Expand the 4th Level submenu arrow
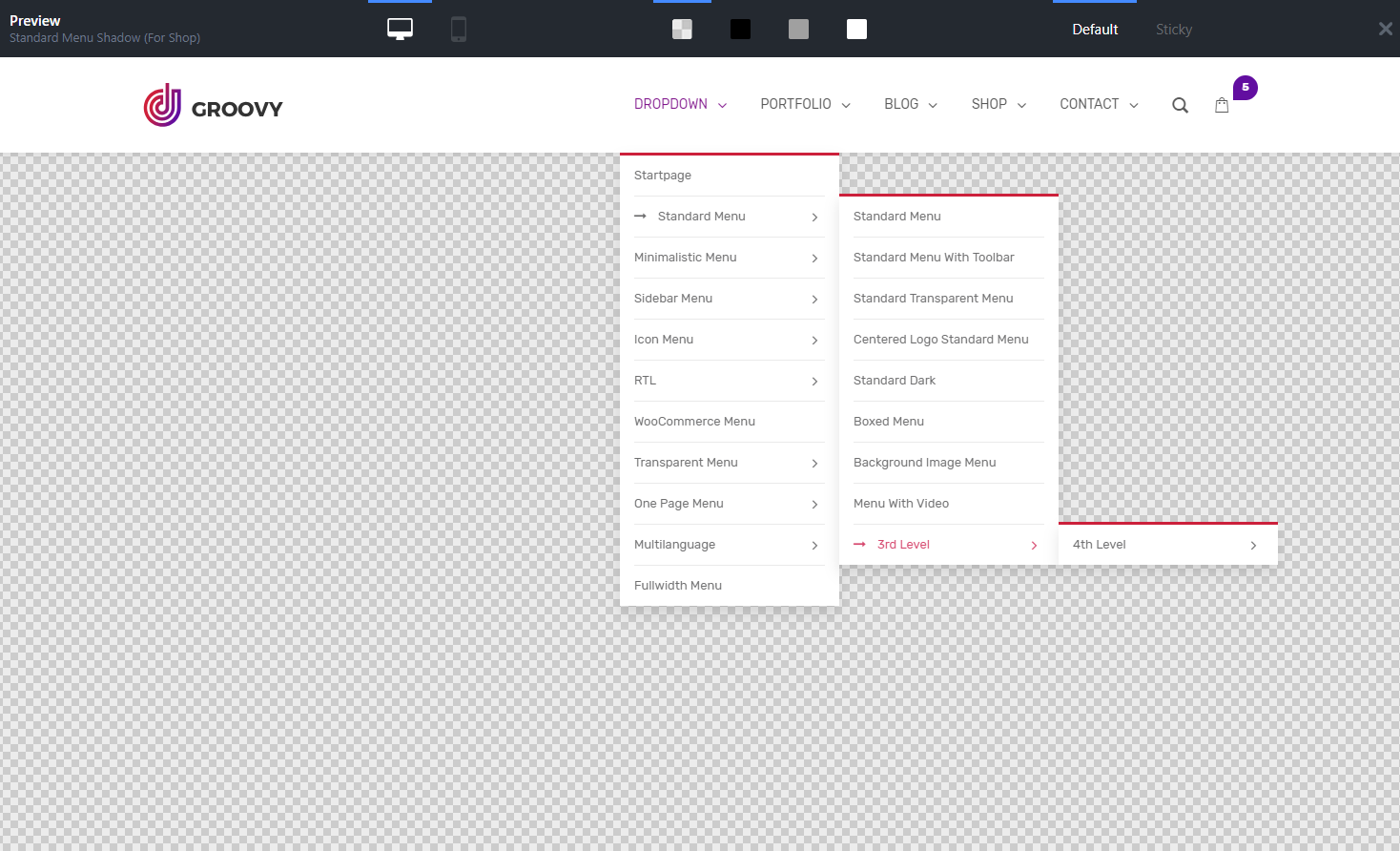1400x851 pixels. 1253,546
